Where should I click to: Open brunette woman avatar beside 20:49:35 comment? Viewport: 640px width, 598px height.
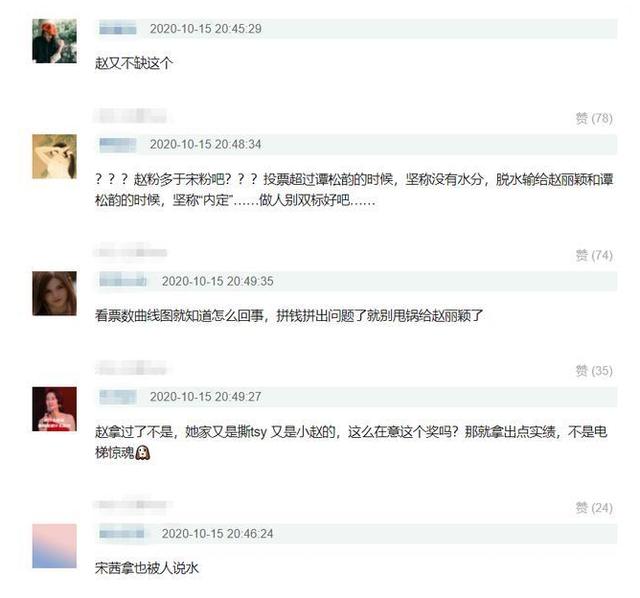tap(54, 293)
